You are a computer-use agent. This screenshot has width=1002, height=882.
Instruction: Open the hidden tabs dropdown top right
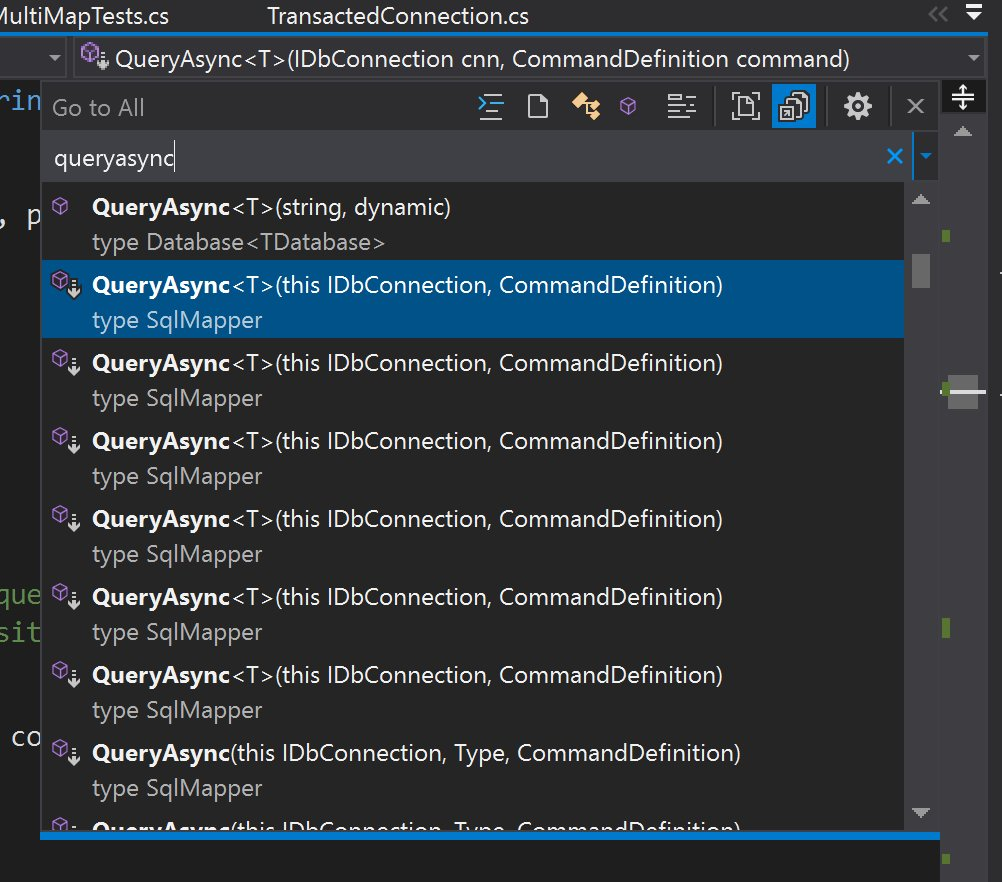973,13
